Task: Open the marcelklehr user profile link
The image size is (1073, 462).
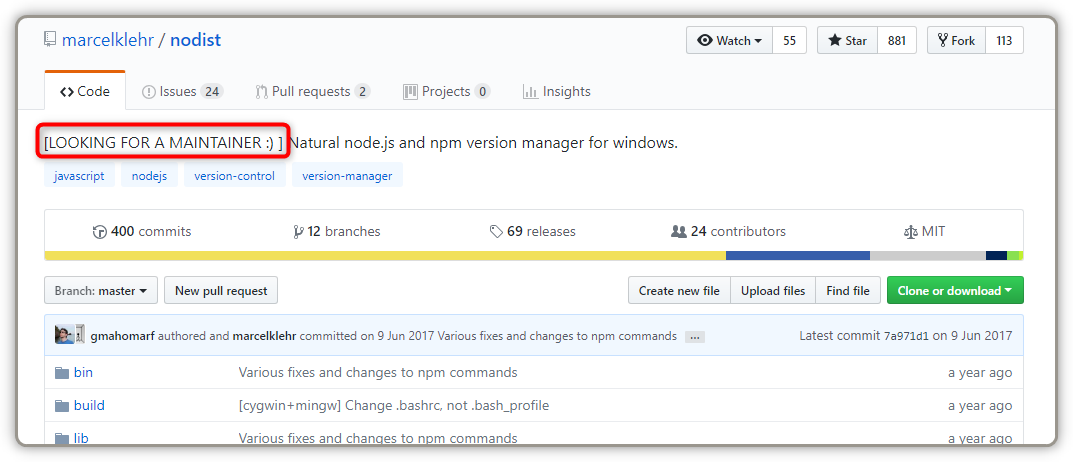Action: pos(107,40)
